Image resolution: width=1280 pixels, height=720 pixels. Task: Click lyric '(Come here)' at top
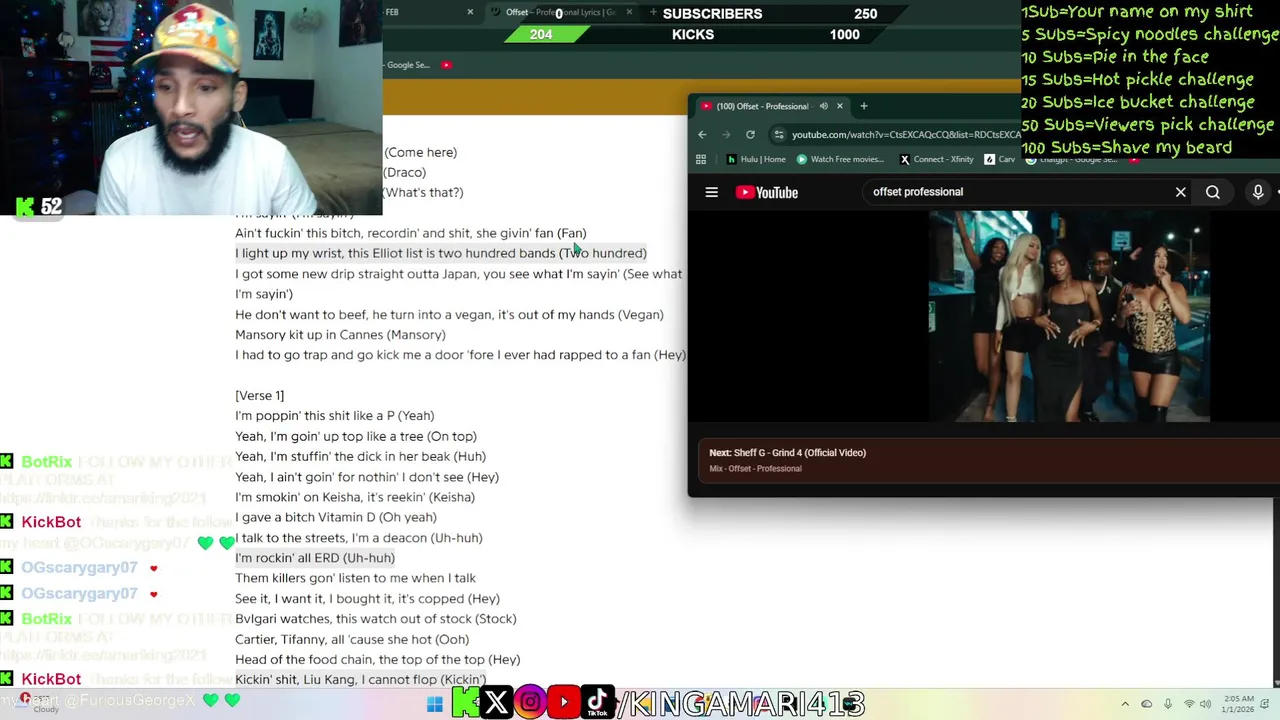(x=421, y=153)
